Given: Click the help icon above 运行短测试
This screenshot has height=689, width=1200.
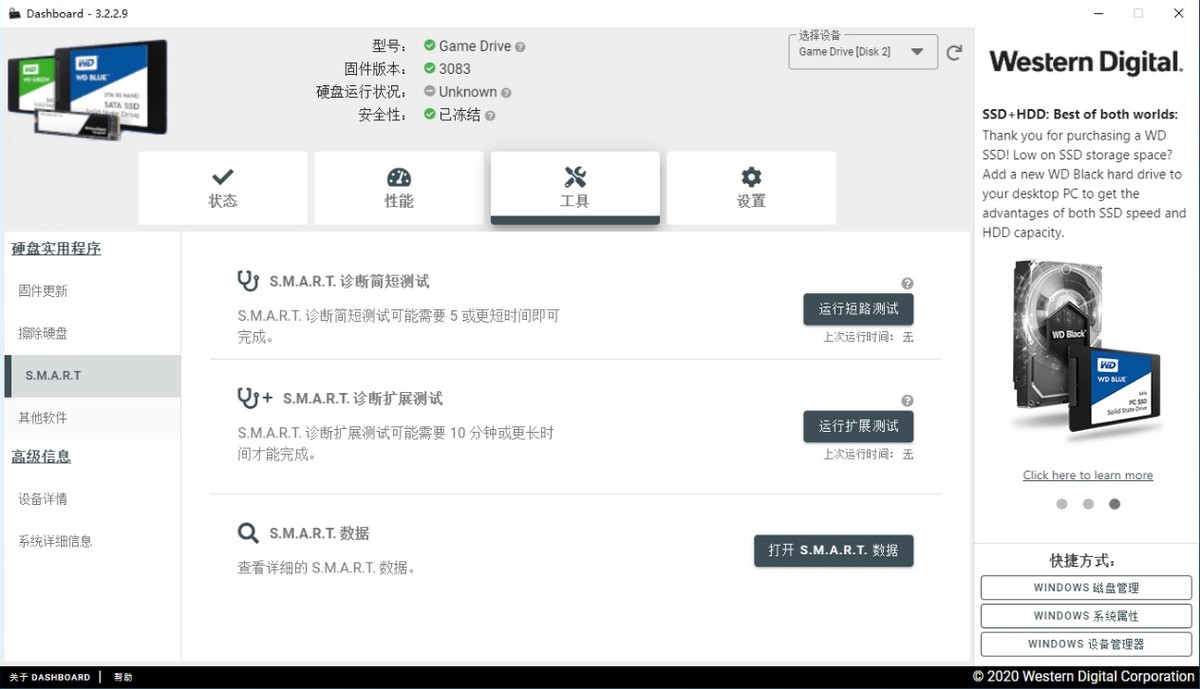Looking at the screenshot, I should click(907, 283).
